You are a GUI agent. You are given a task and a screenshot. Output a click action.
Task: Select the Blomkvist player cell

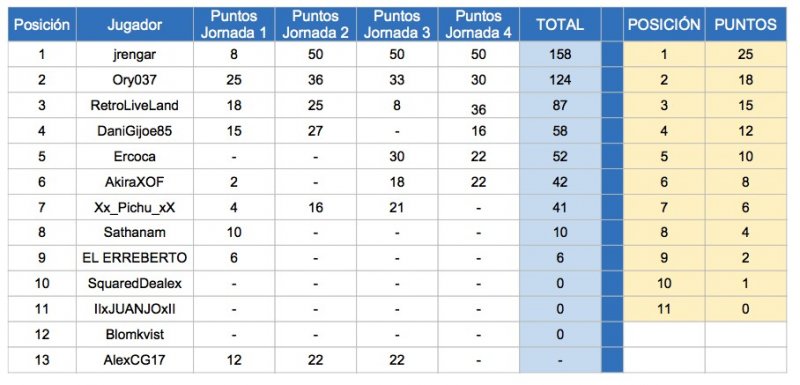135,335
